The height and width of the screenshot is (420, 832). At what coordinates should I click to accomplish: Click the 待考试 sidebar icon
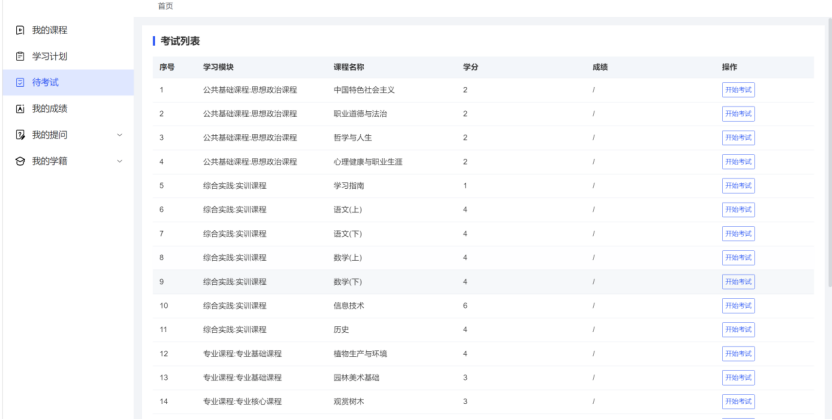pyautogui.click(x=20, y=83)
